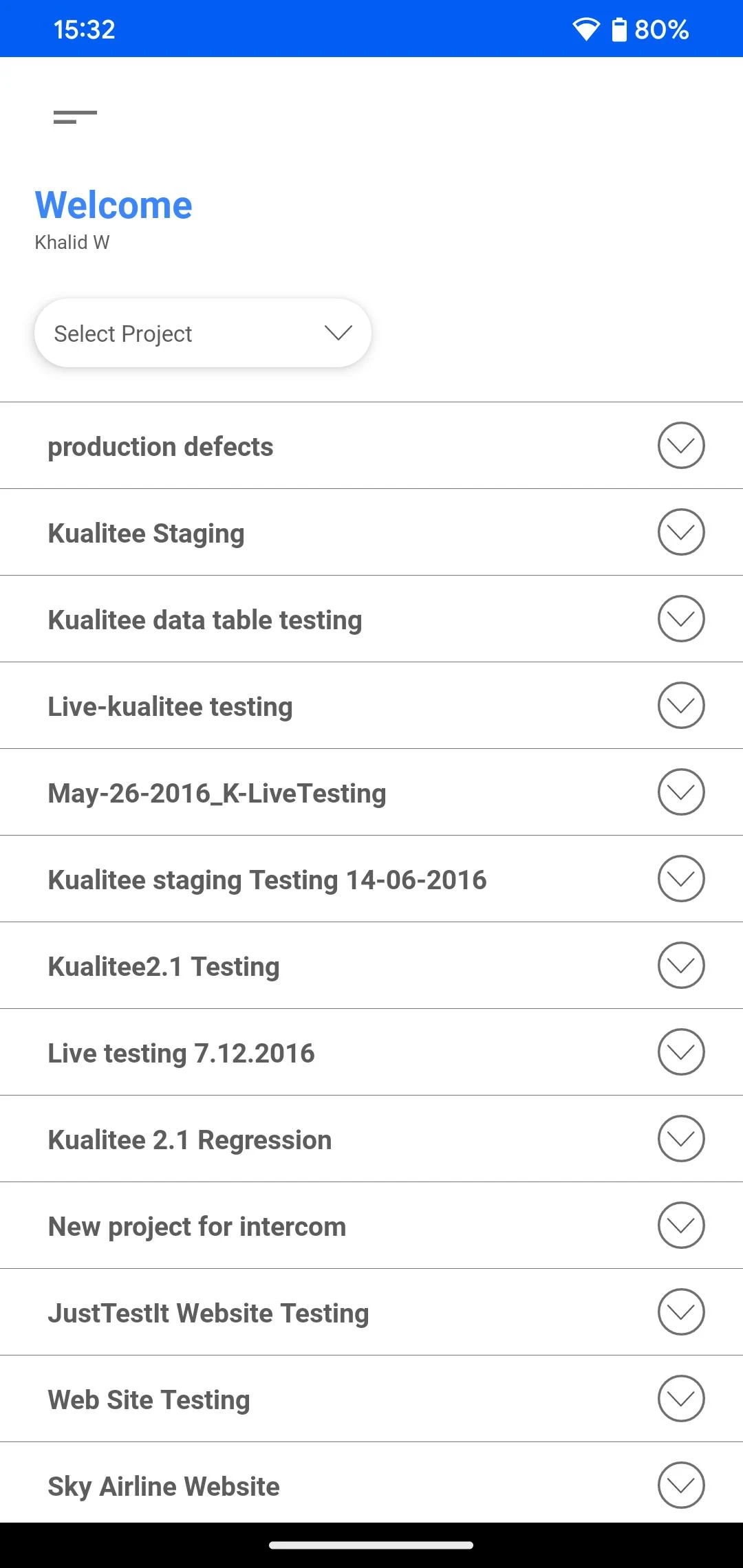Tap the Wi-Fi status icon
The height and width of the screenshot is (1568, 743).
click(586, 30)
